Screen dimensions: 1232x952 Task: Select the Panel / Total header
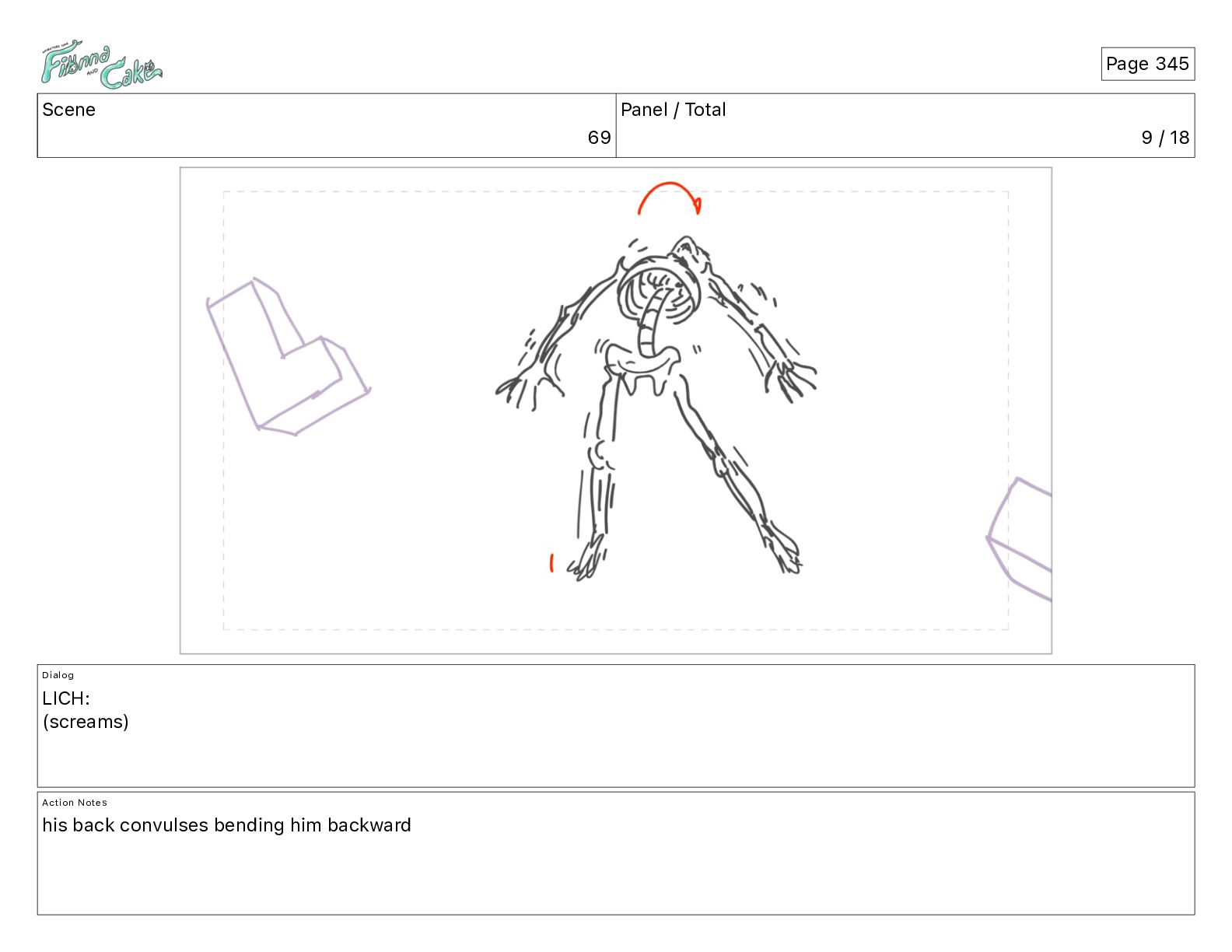pos(674,110)
